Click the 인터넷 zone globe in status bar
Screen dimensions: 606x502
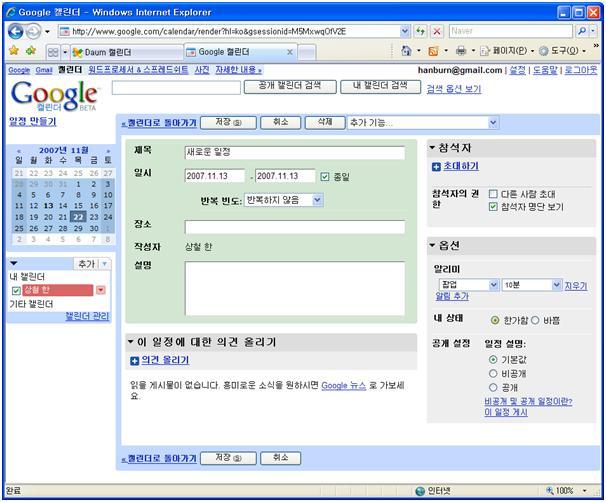coord(420,491)
